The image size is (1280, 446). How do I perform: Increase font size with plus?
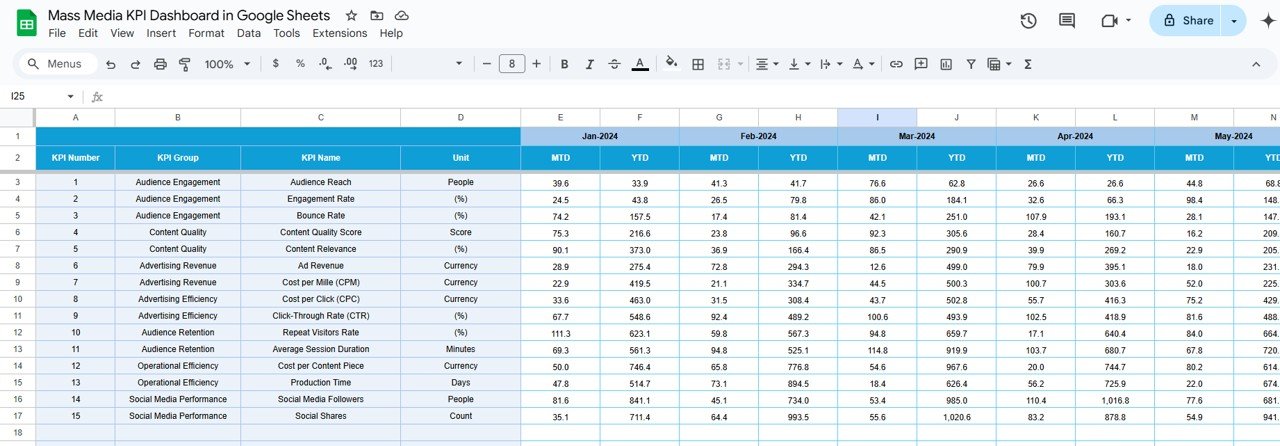pyautogui.click(x=536, y=64)
